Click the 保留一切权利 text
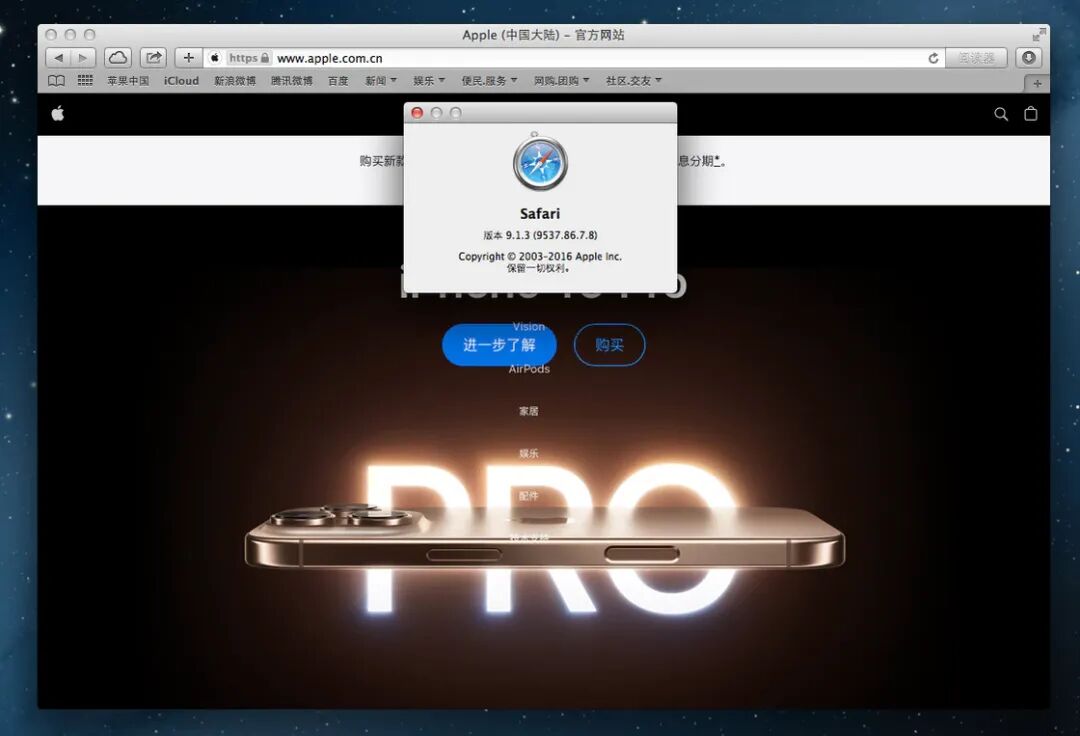1080x736 pixels. [x=540, y=269]
